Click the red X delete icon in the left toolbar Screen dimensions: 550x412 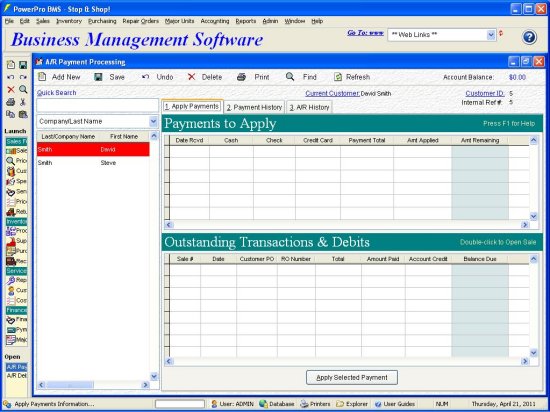pyautogui.click(x=11, y=89)
